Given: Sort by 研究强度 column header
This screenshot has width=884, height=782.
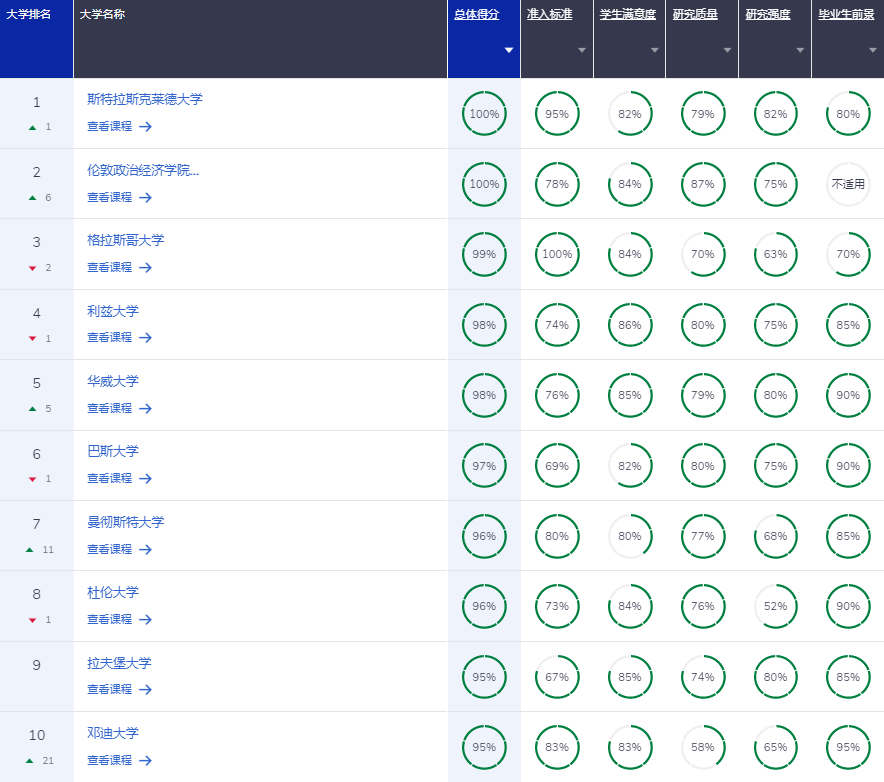Looking at the screenshot, I should tap(768, 14).
